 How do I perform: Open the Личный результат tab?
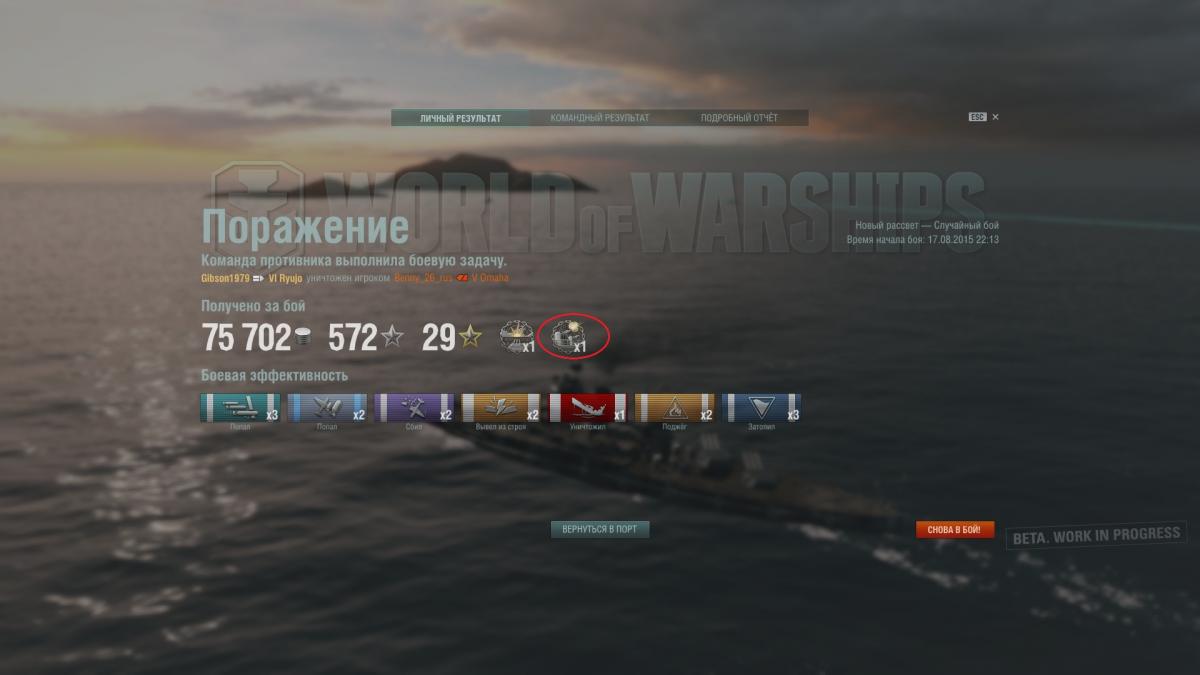(x=461, y=118)
